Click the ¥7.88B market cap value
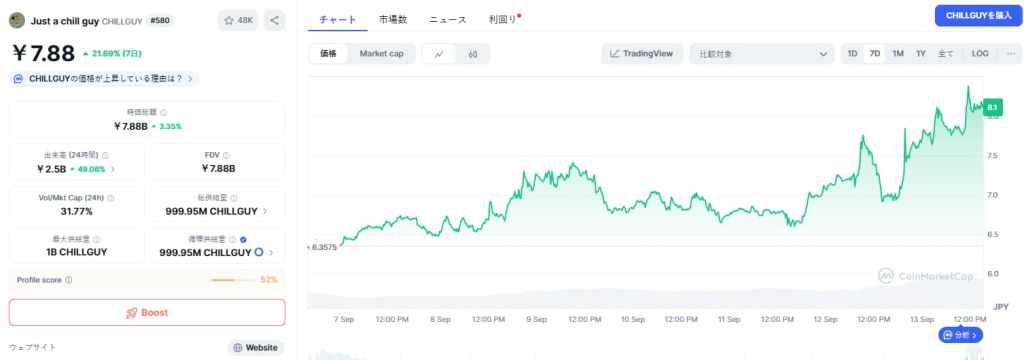The width and height of the screenshot is (1024, 360). coord(131,126)
